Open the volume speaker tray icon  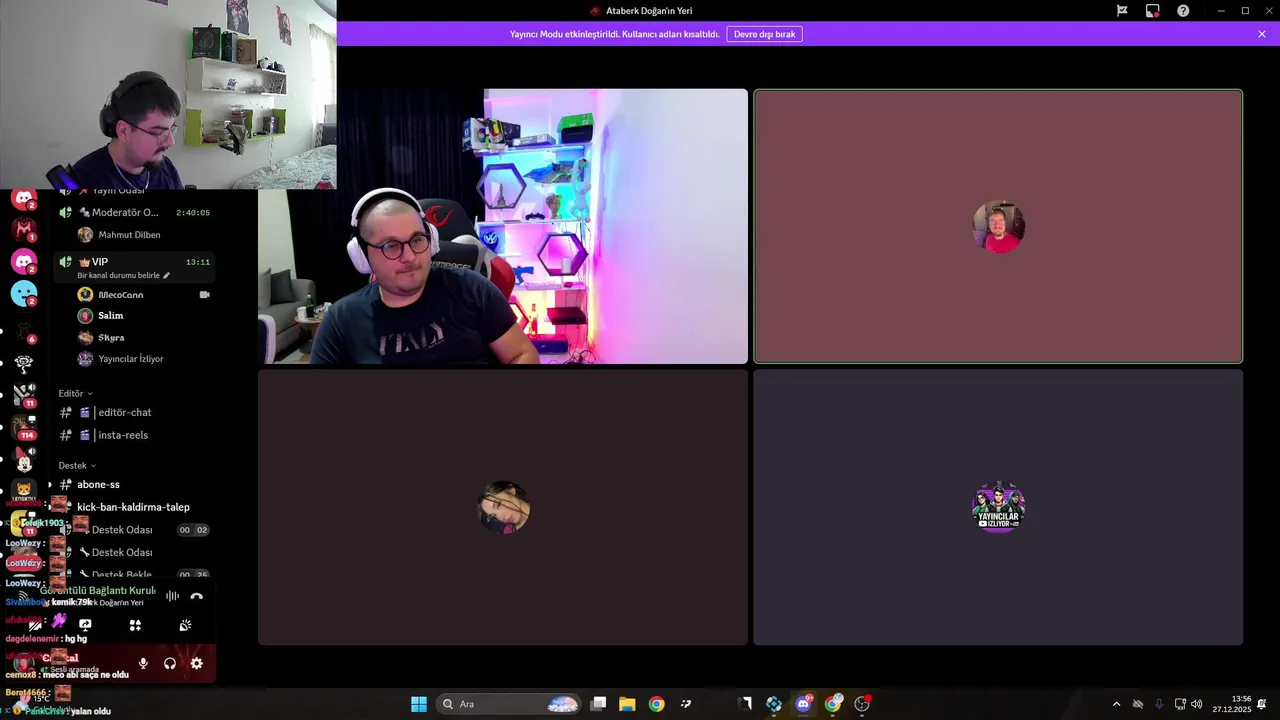pyautogui.click(x=1197, y=704)
